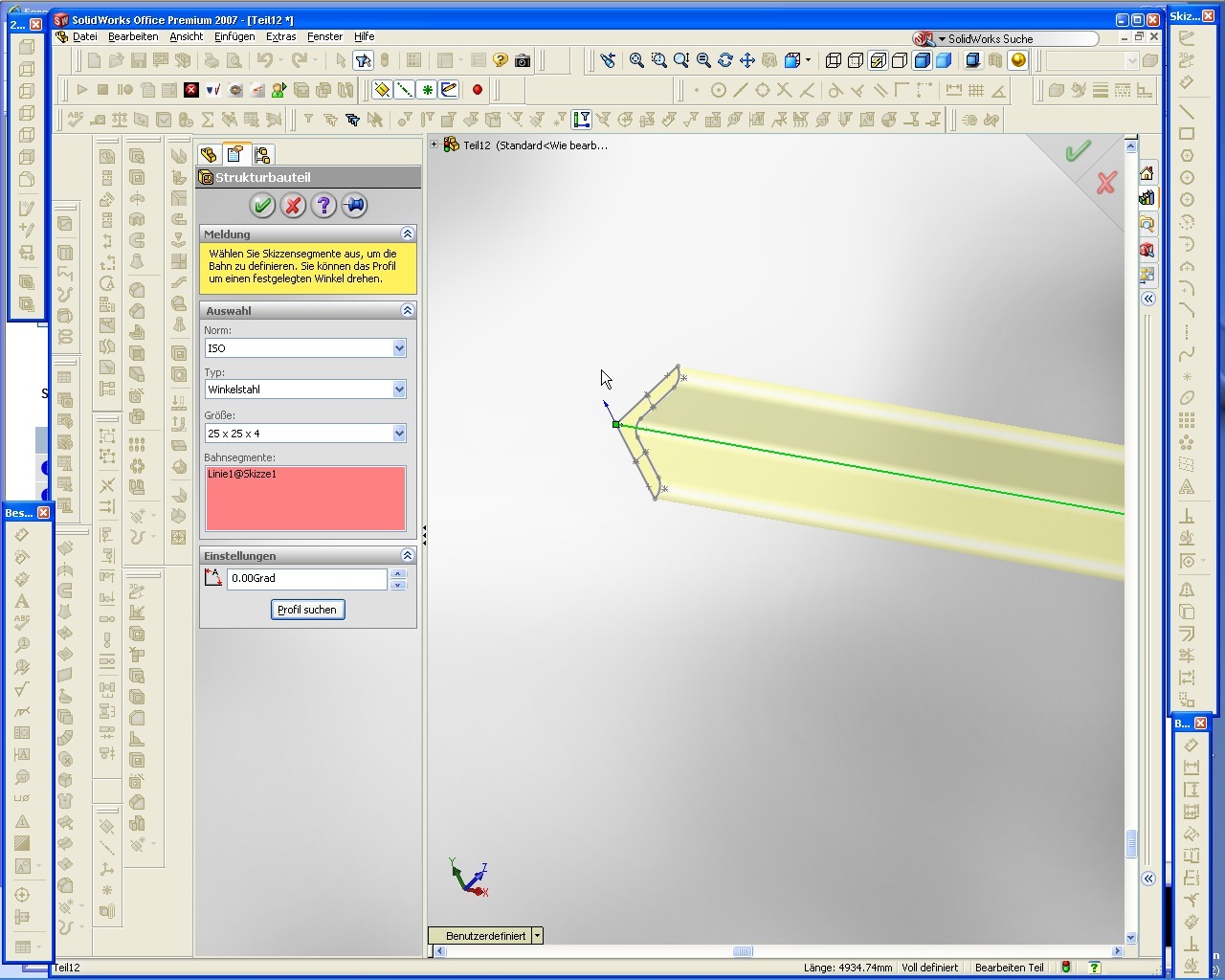Click the Profil suchen button
This screenshot has width=1225, height=980.
pos(307,610)
